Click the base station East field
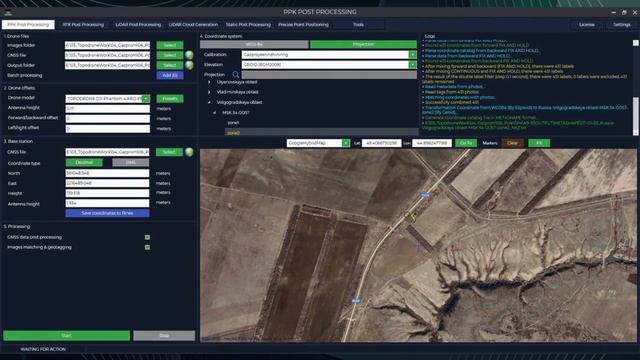640x360 pixels. pyautogui.click(x=107, y=183)
